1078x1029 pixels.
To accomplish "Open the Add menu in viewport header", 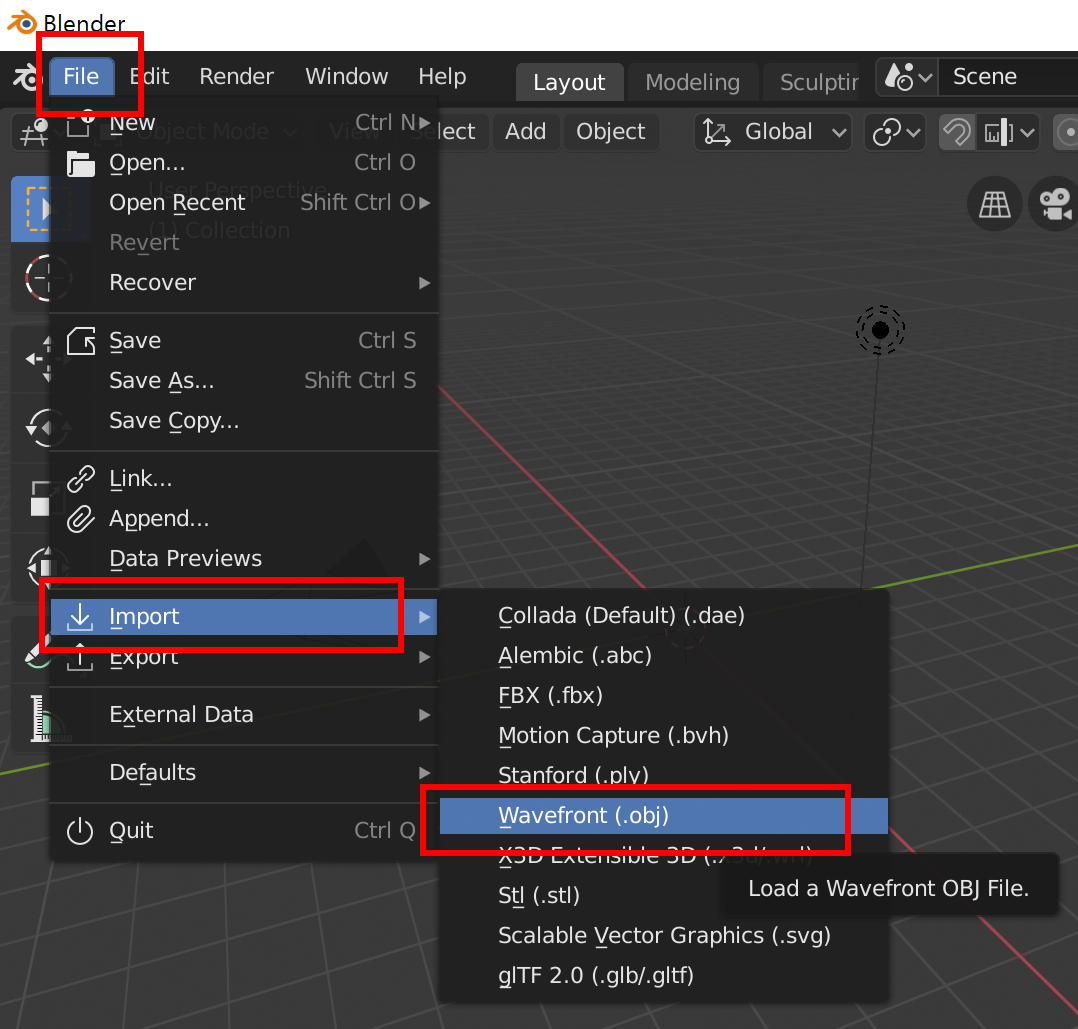I will pos(525,131).
